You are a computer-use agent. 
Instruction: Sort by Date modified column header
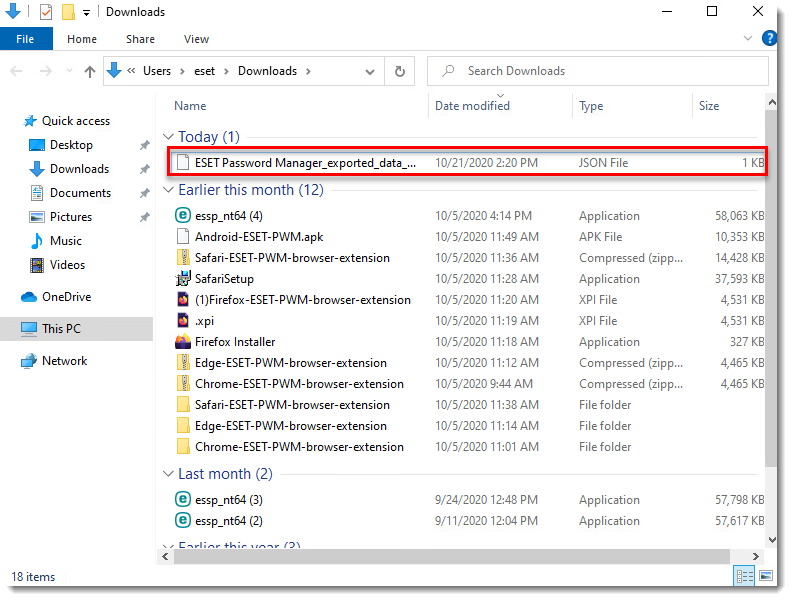[472, 106]
